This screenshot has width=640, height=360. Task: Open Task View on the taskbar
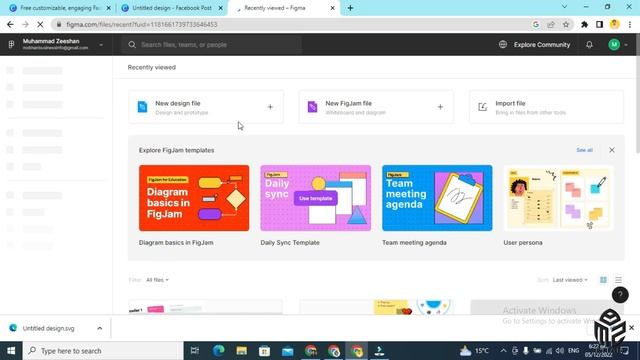click(195, 351)
